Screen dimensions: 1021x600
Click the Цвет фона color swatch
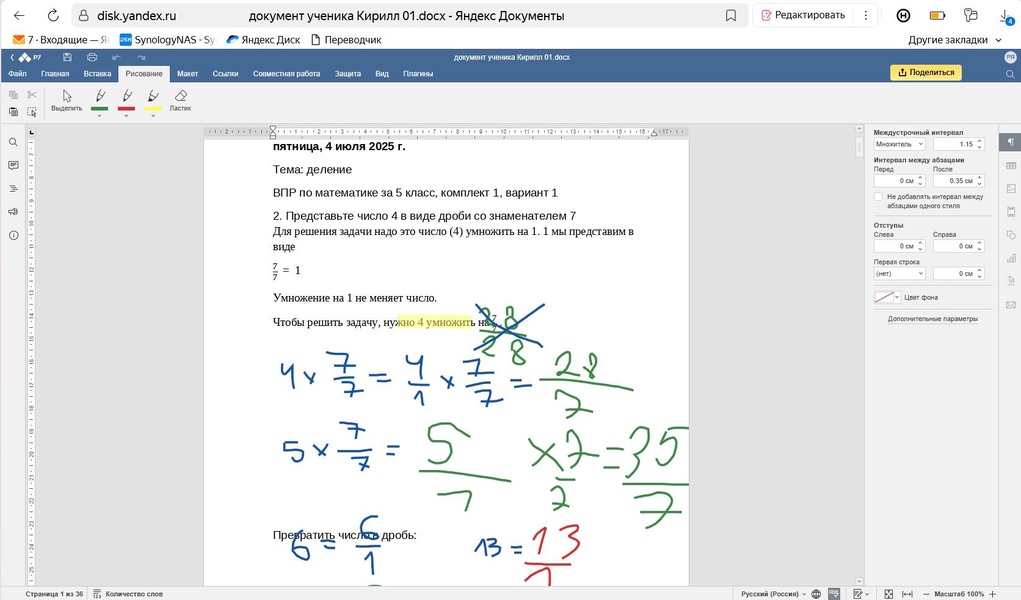(883, 297)
